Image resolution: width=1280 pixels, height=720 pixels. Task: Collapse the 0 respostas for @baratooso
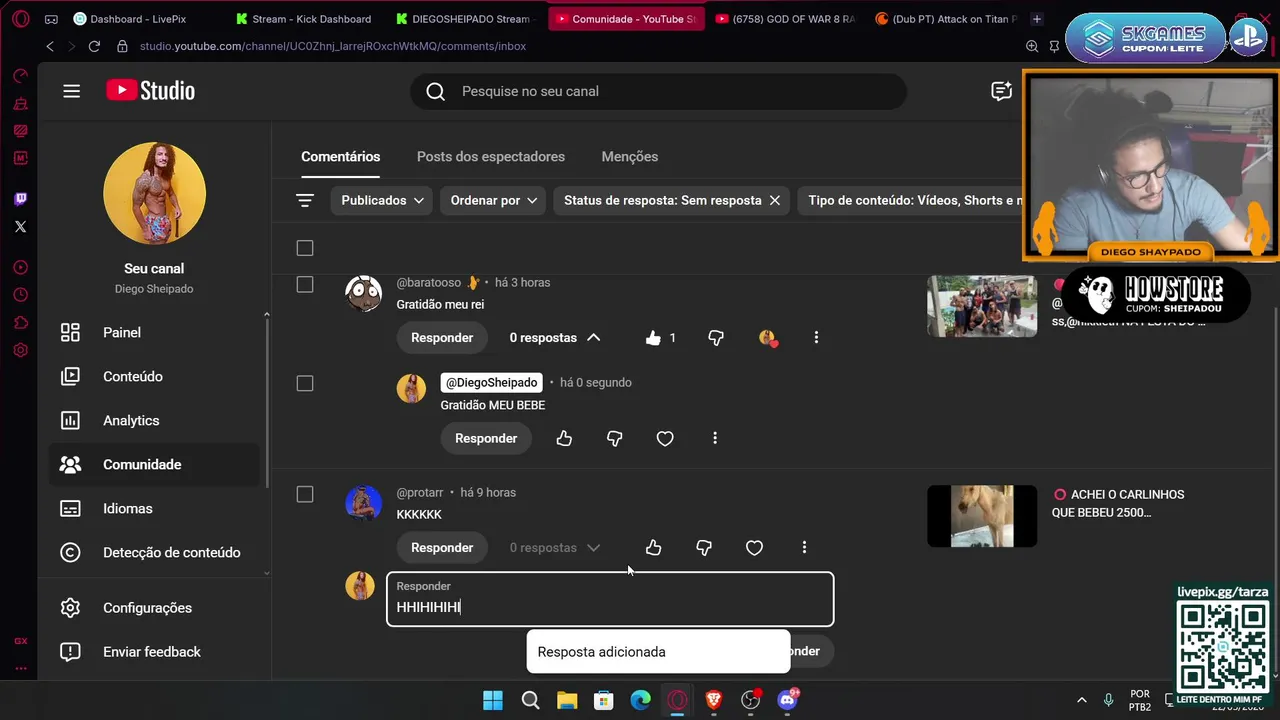[x=555, y=338]
